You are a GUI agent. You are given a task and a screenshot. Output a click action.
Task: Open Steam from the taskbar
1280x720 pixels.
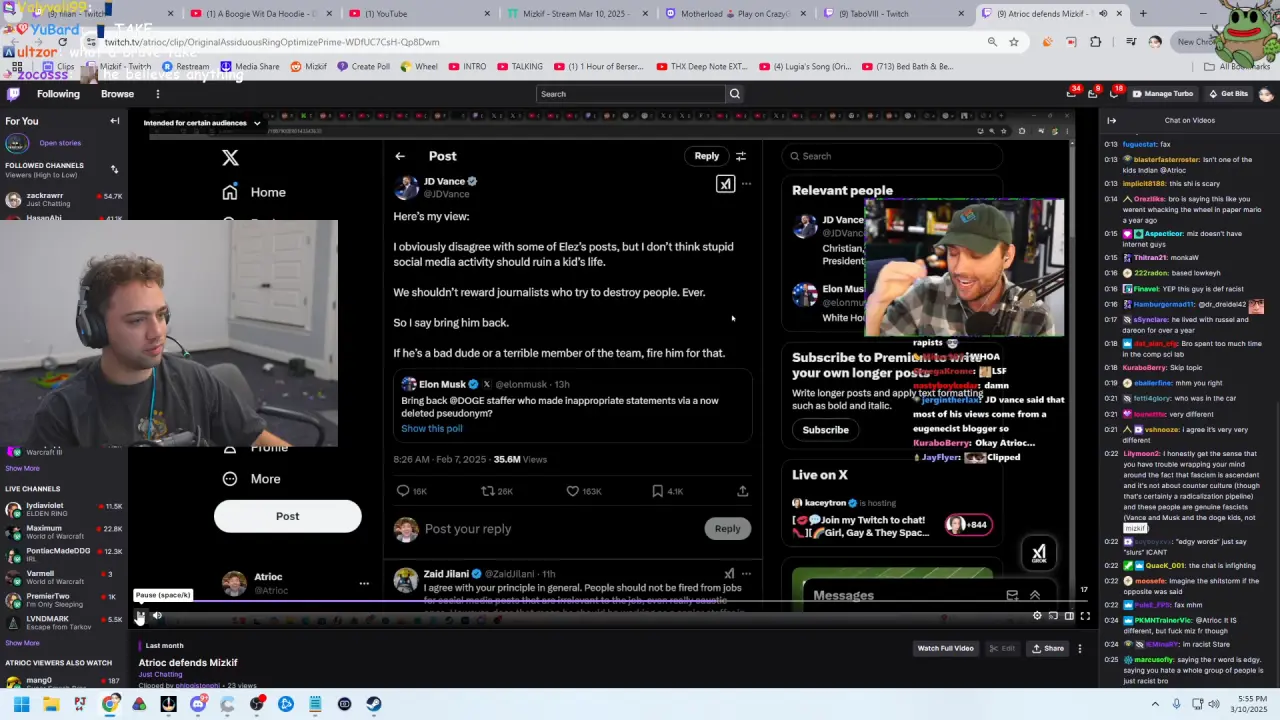click(374, 704)
